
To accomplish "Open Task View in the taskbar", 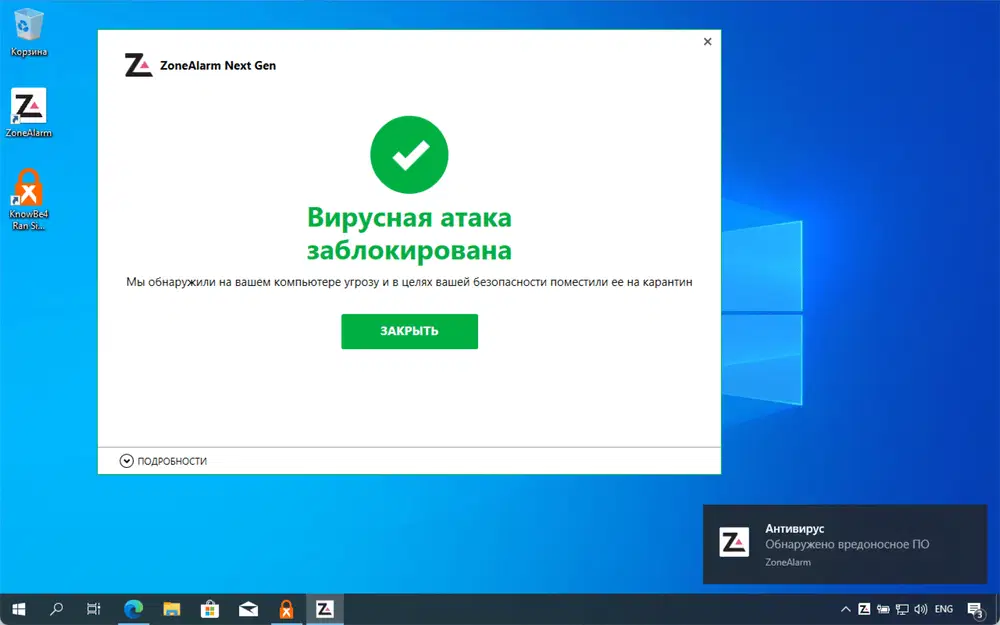I will 94,609.
